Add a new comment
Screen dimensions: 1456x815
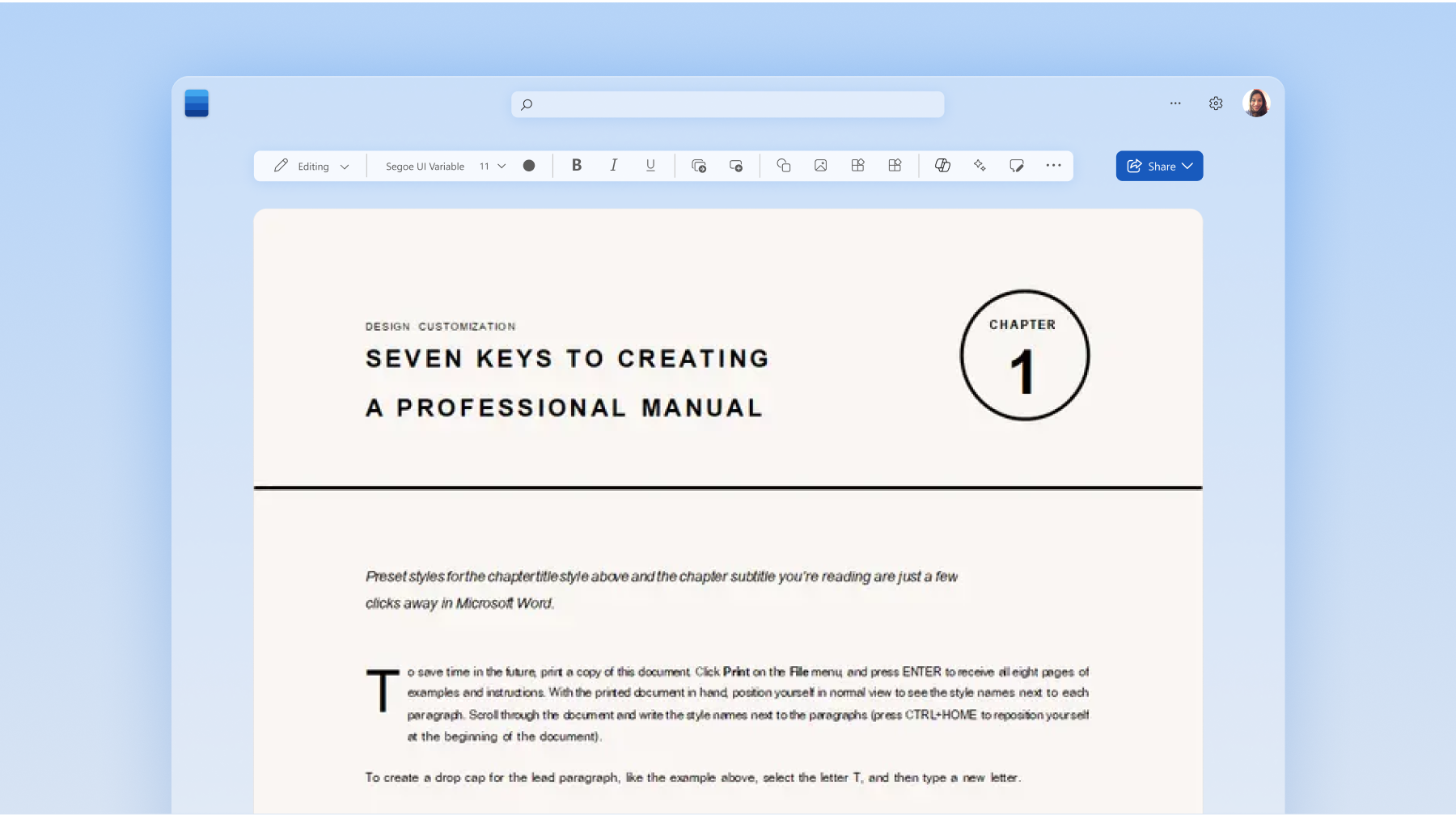[1017, 165]
